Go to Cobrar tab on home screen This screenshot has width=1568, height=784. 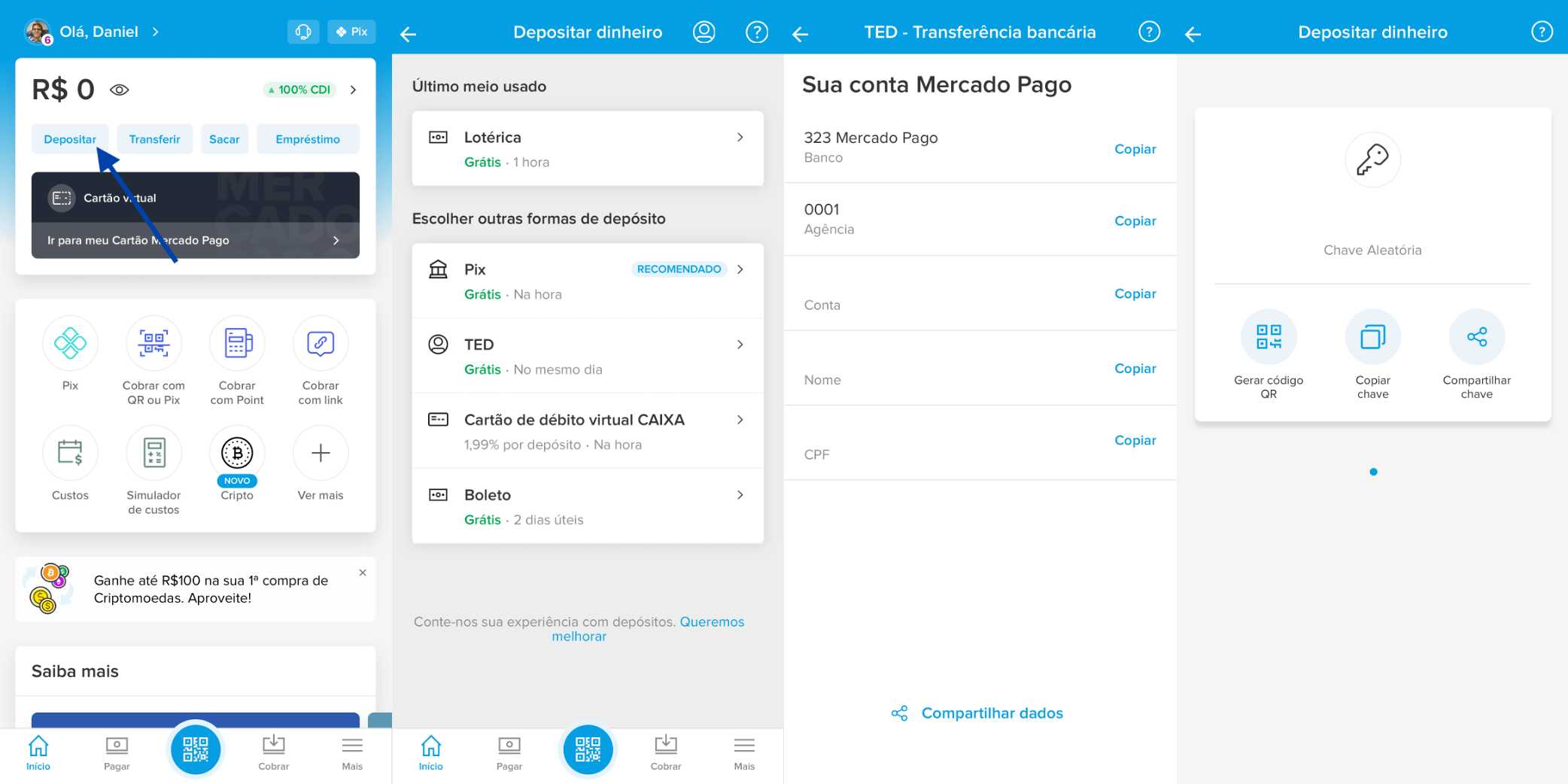click(274, 752)
